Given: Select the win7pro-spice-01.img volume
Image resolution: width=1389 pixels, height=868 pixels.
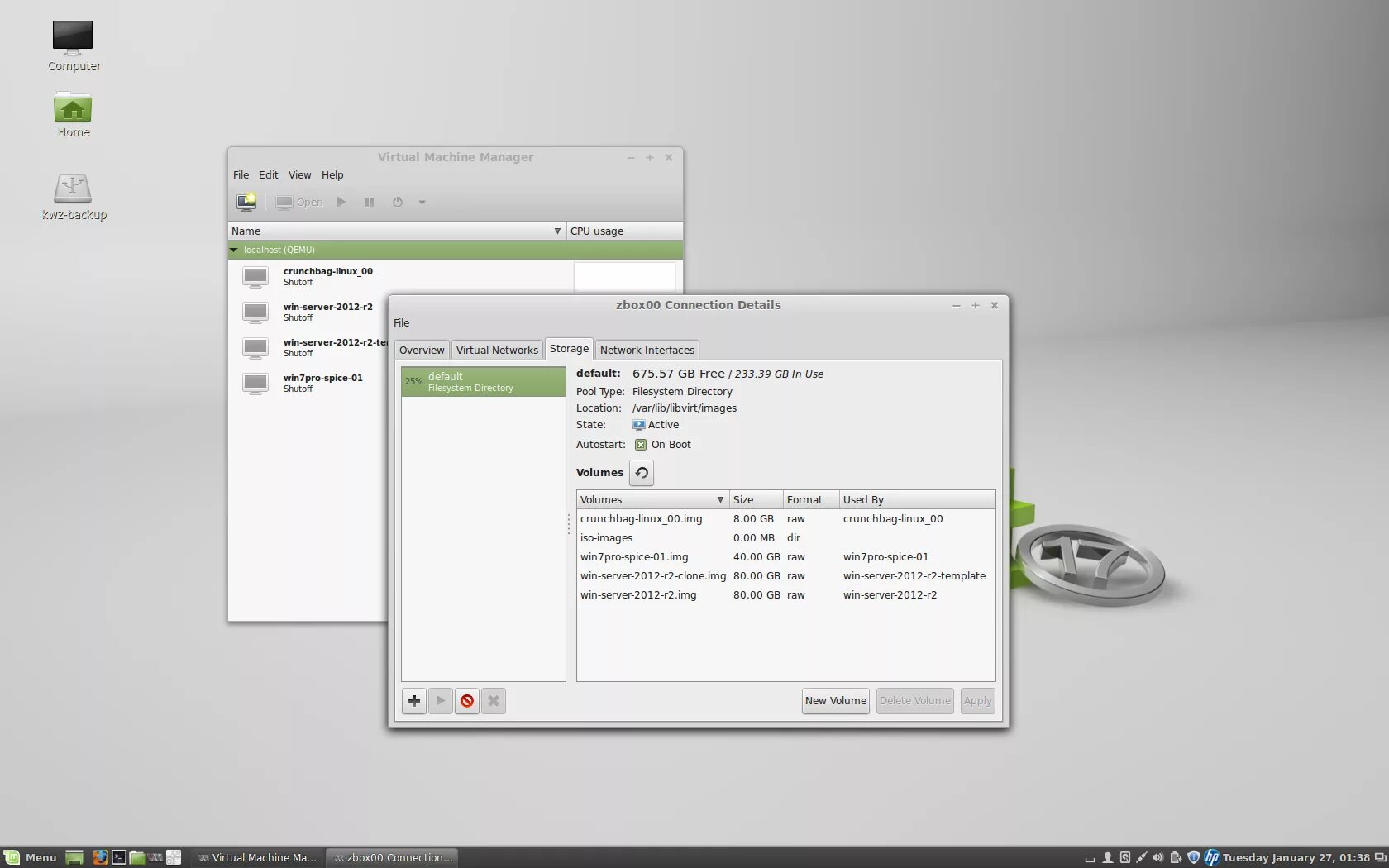Looking at the screenshot, I should pos(785,557).
